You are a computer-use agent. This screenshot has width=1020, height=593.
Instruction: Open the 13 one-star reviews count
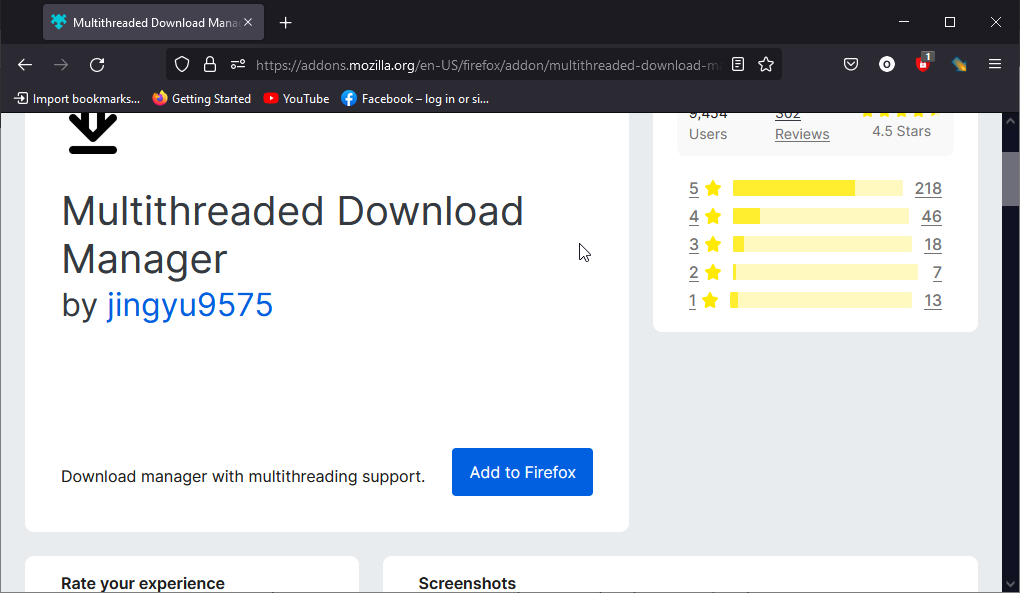[933, 300]
